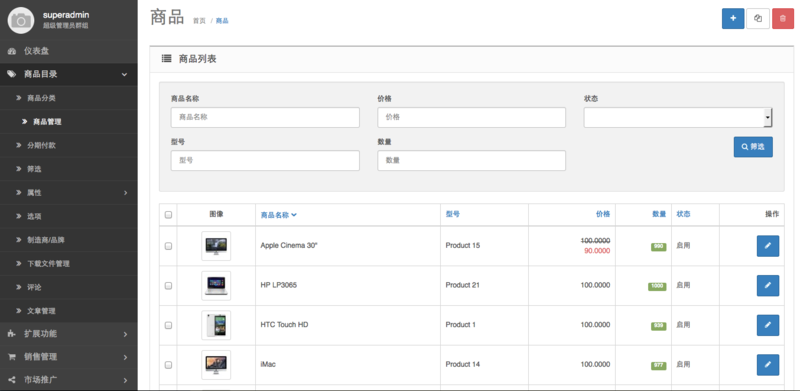The height and width of the screenshot is (391, 800).
Task: Sort table by 商品名称 column
Action: [x=279, y=215]
